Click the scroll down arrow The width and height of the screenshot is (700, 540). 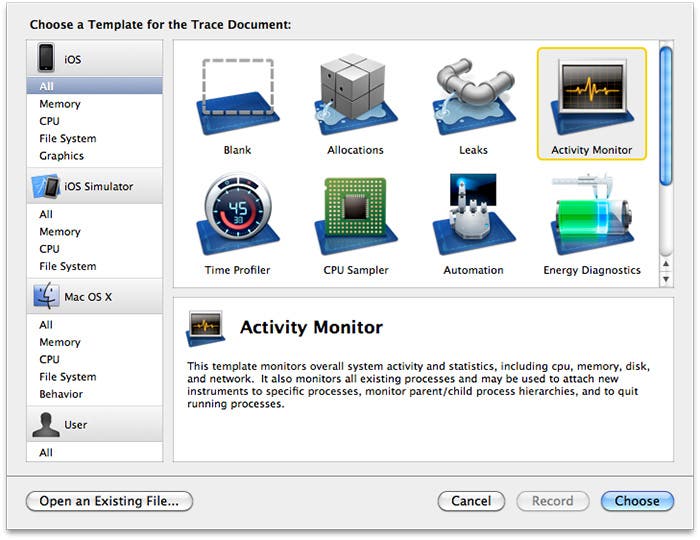[x=666, y=279]
